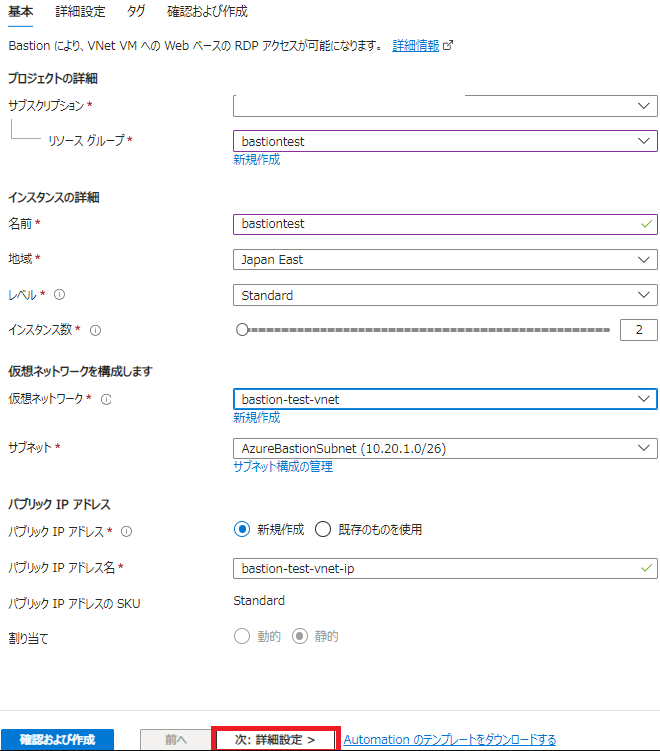Click the green checkmark in the 名前 field
660x751 pixels.
tap(647, 224)
